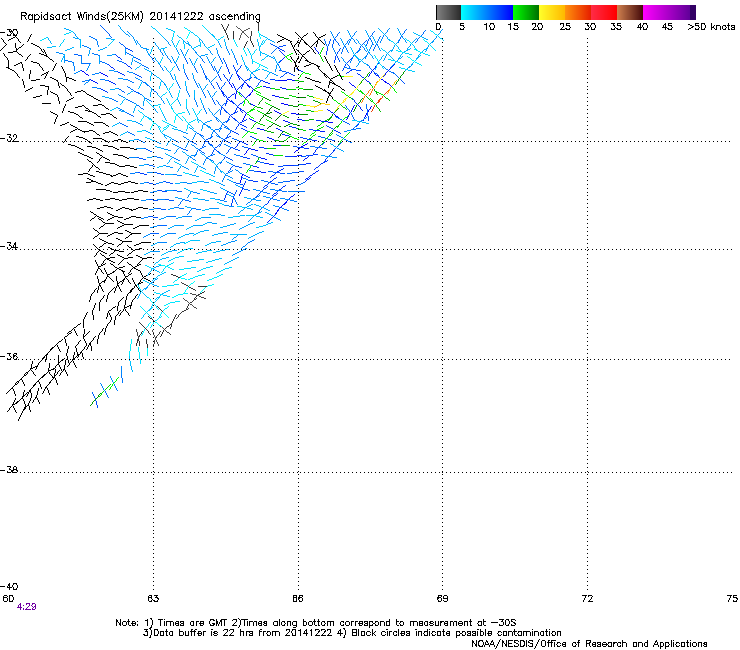This screenshot has height=650, width=740.
Task: Click the longitude label '63'
Action: (x=153, y=599)
